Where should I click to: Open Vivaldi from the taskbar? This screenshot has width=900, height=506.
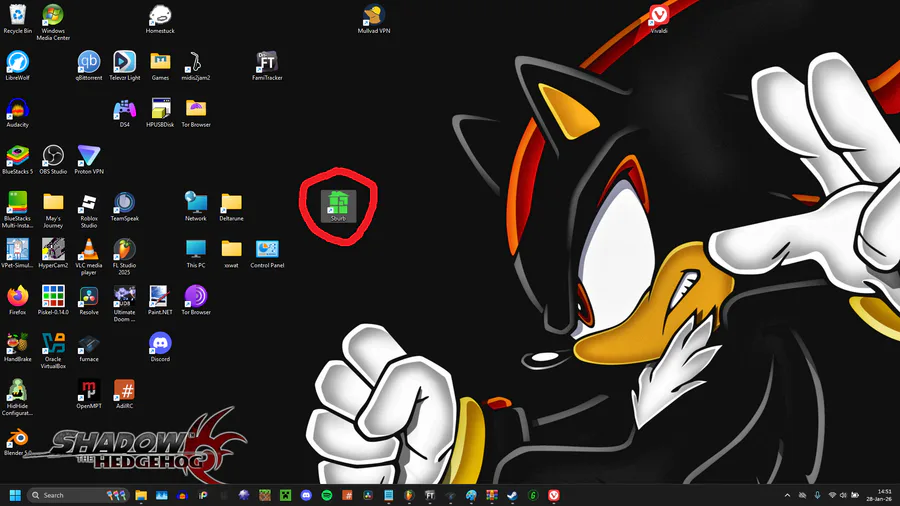point(553,495)
